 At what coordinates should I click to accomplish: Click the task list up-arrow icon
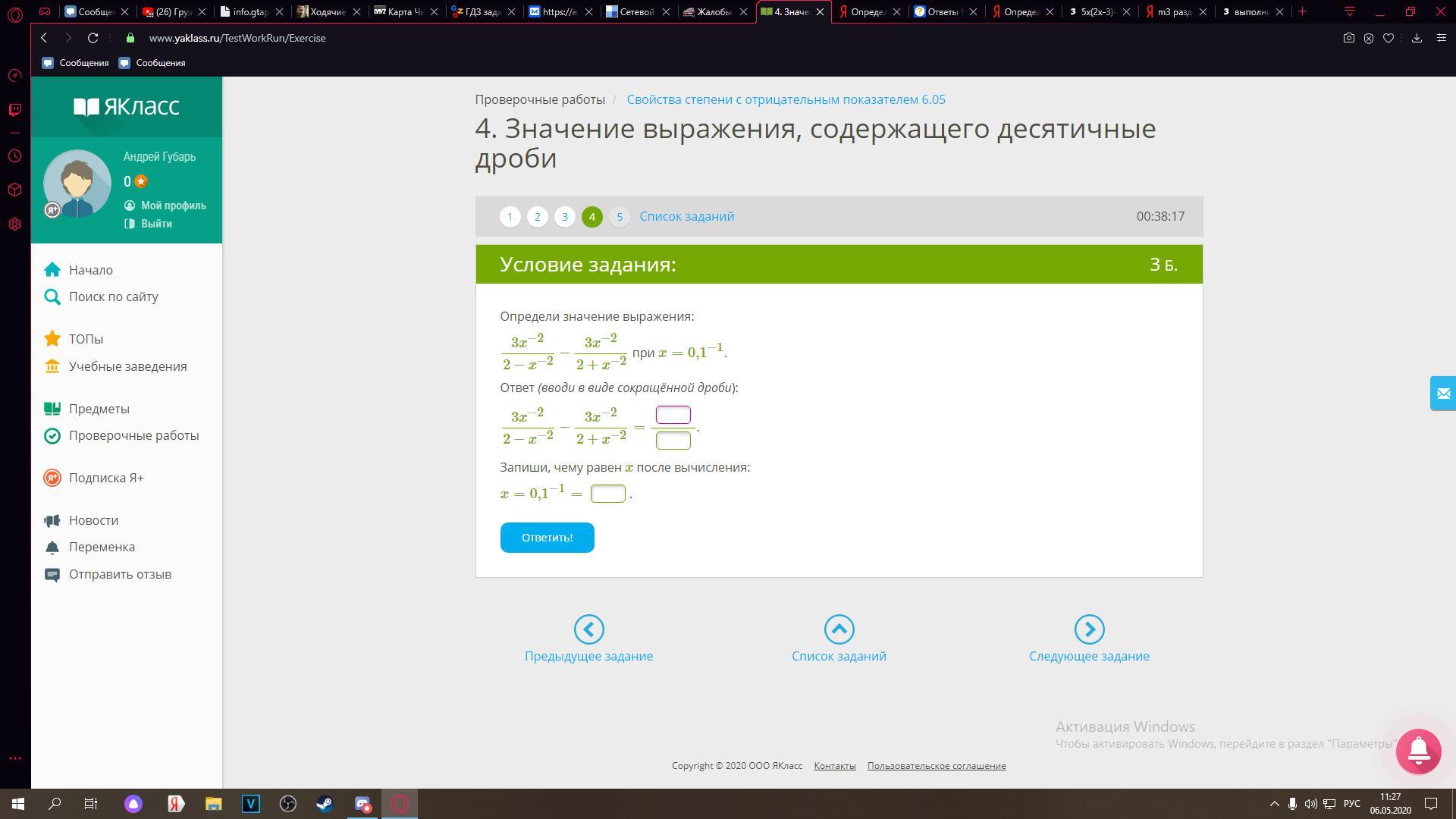click(x=839, y=629)
